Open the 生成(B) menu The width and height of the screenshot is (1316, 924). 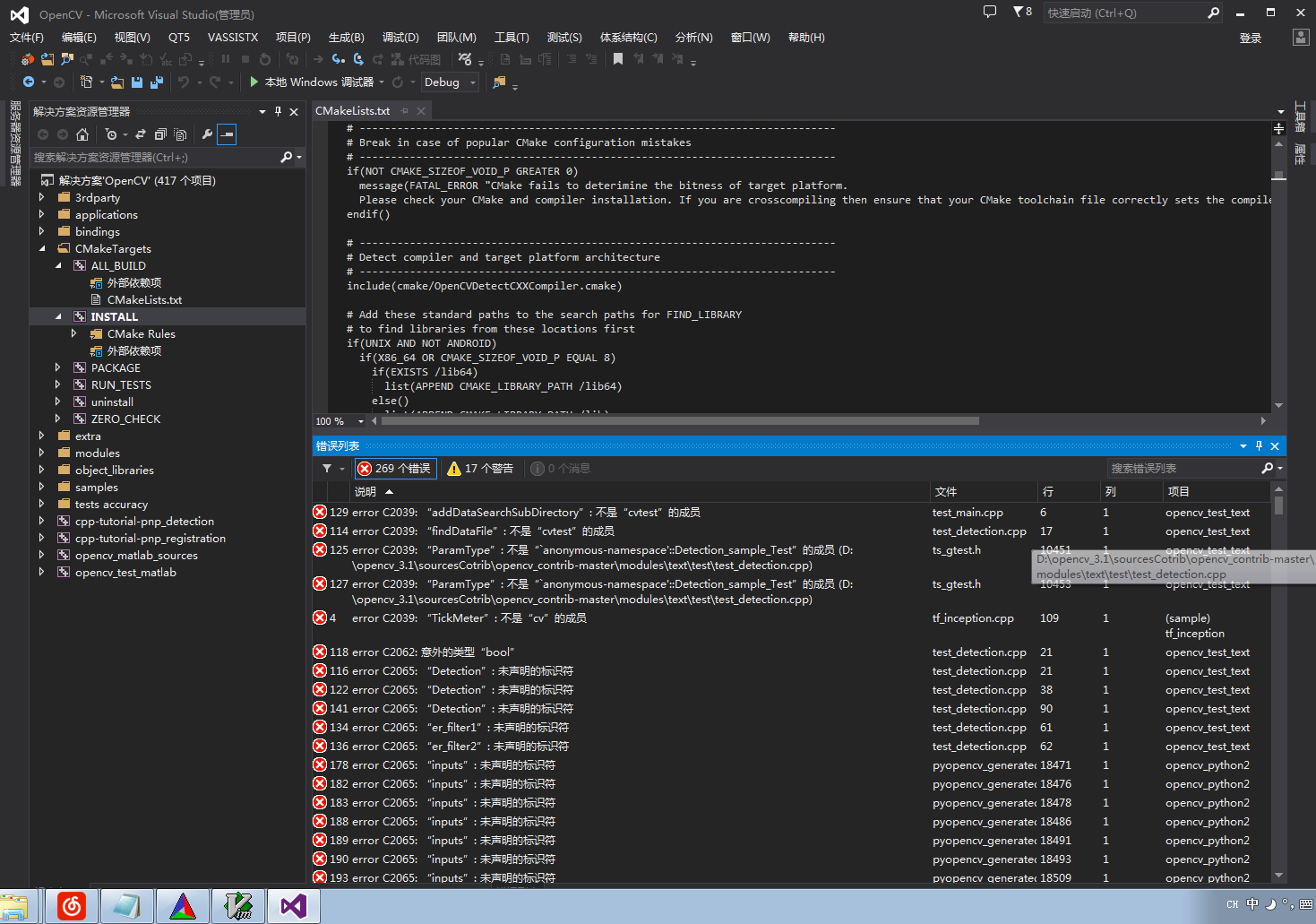(346, 37)
